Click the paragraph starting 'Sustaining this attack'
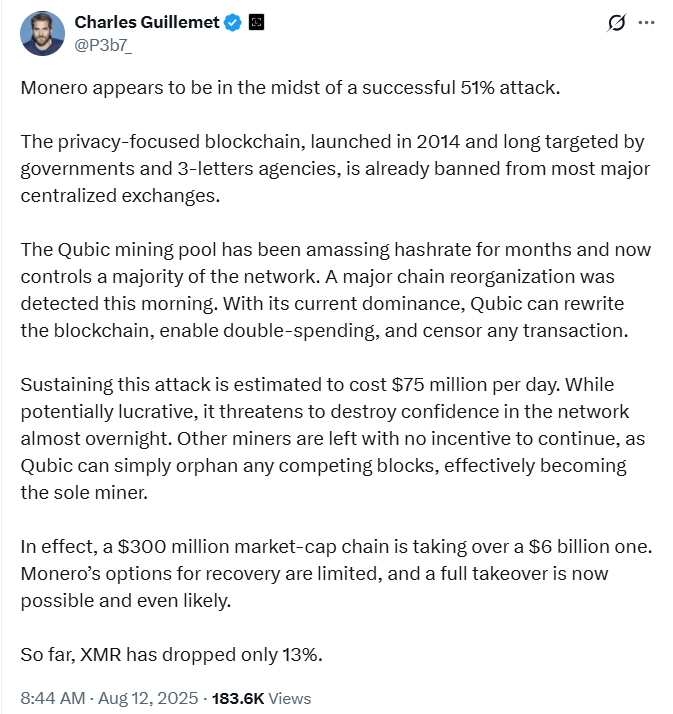The image size is (673, 714). click(x=333, y=439)
